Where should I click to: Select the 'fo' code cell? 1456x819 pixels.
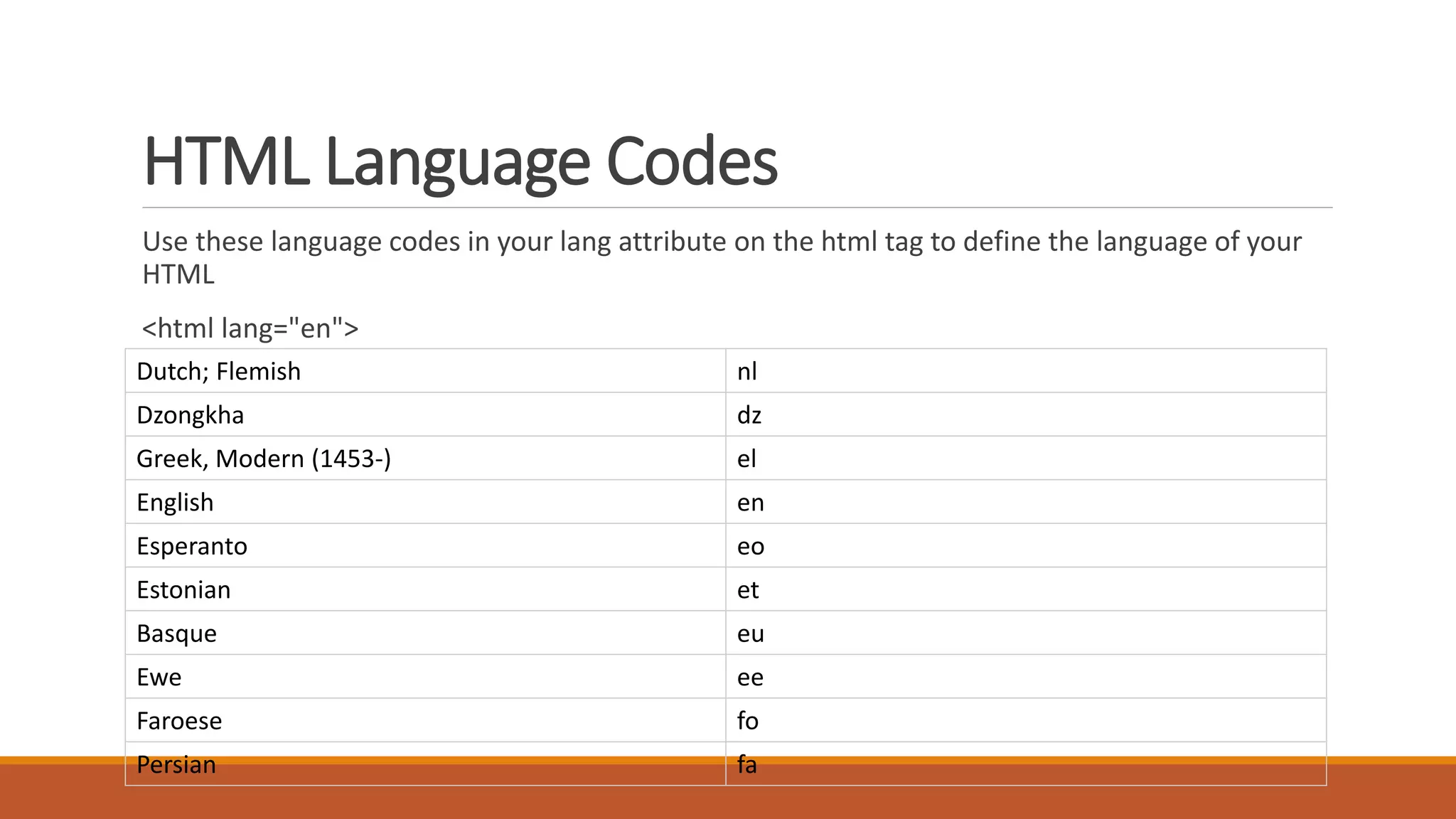1026,721
